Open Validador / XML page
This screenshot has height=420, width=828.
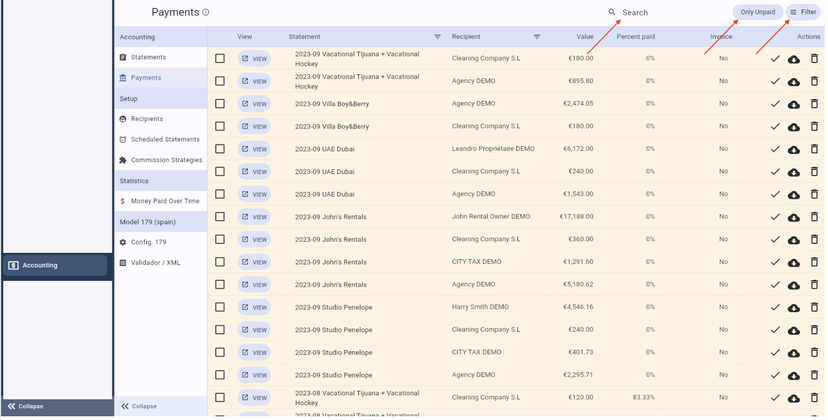coord(161,263)
